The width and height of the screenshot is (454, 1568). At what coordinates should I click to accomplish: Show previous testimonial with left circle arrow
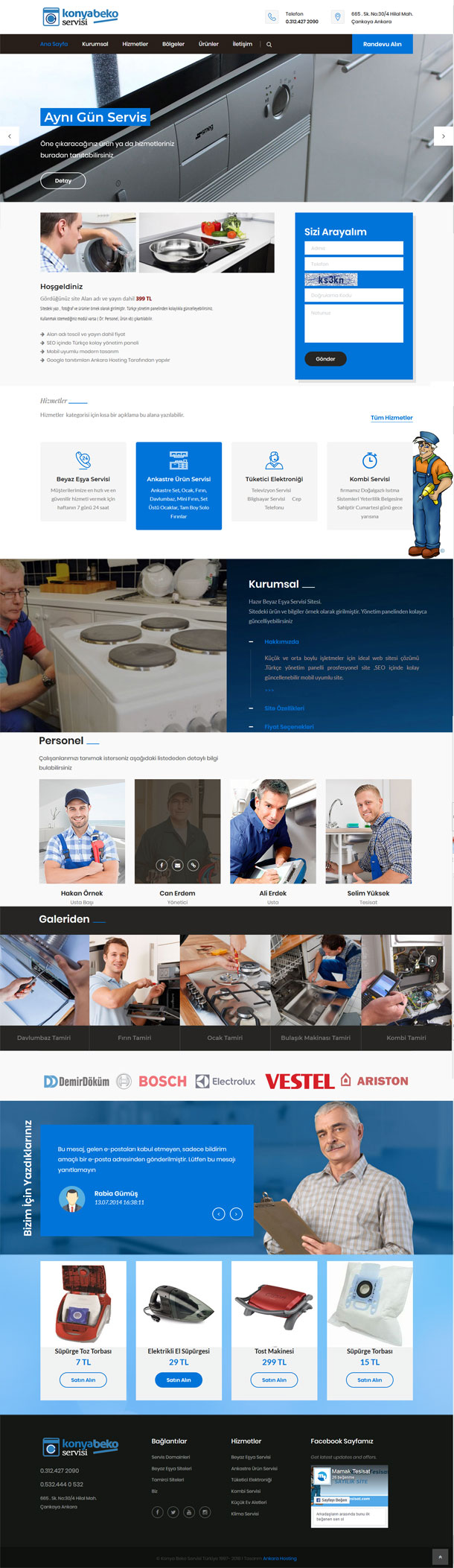click(x=219, y=1213)
